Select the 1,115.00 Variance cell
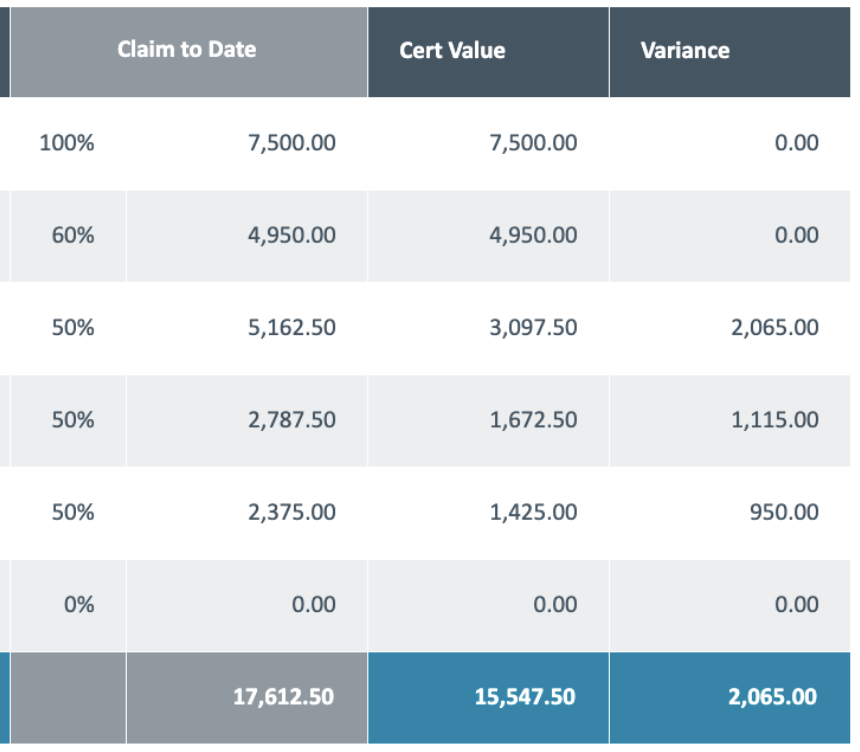 click(x=775, y=420)
